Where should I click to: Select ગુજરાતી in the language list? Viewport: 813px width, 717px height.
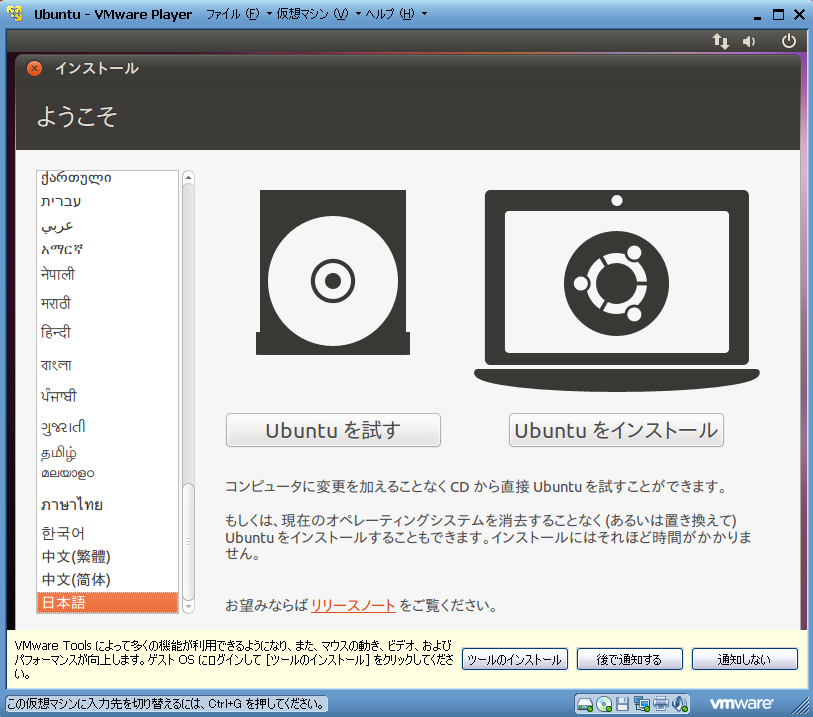pos(107,427)
